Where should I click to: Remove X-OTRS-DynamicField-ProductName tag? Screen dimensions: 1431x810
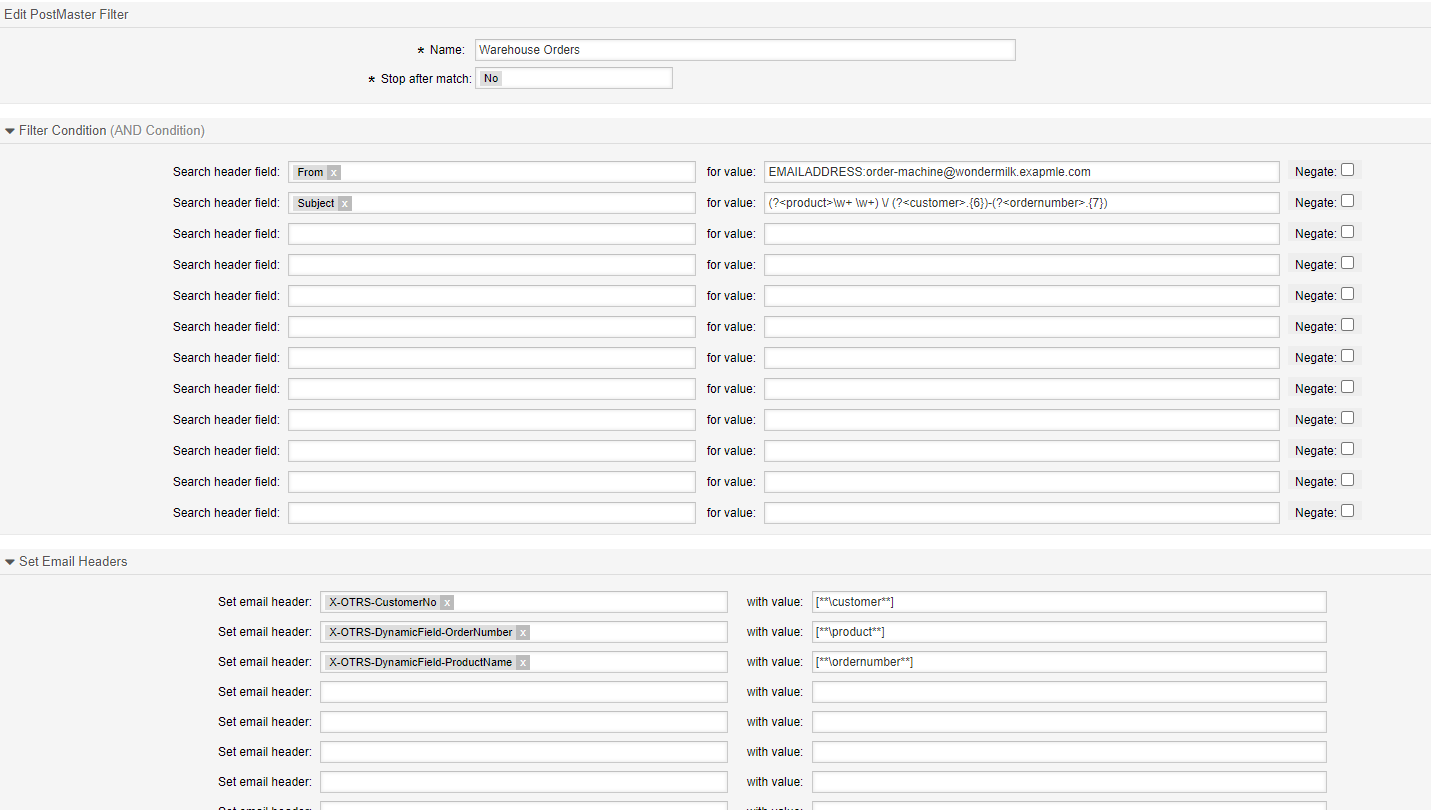click(x=523, y=662)
